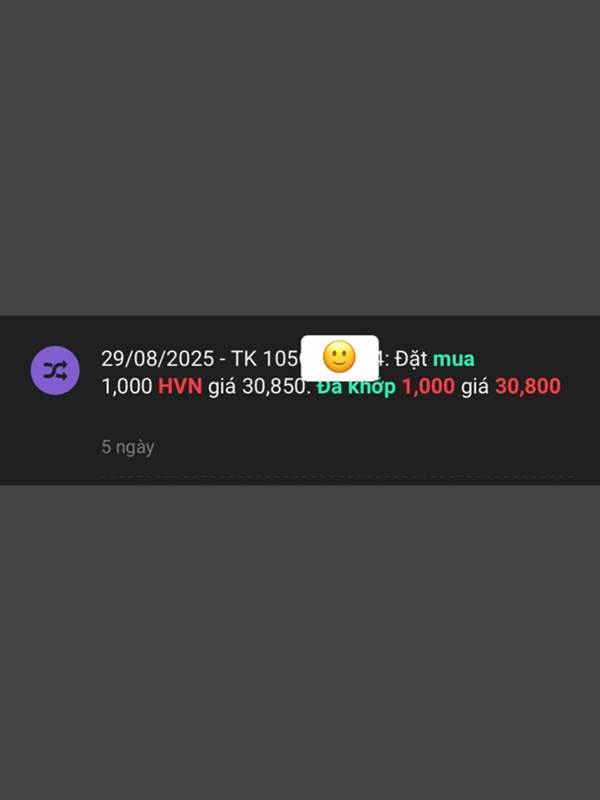Tap the 5 ngày timestamp
Screen dimensions: 600x800
click(128, 447)
